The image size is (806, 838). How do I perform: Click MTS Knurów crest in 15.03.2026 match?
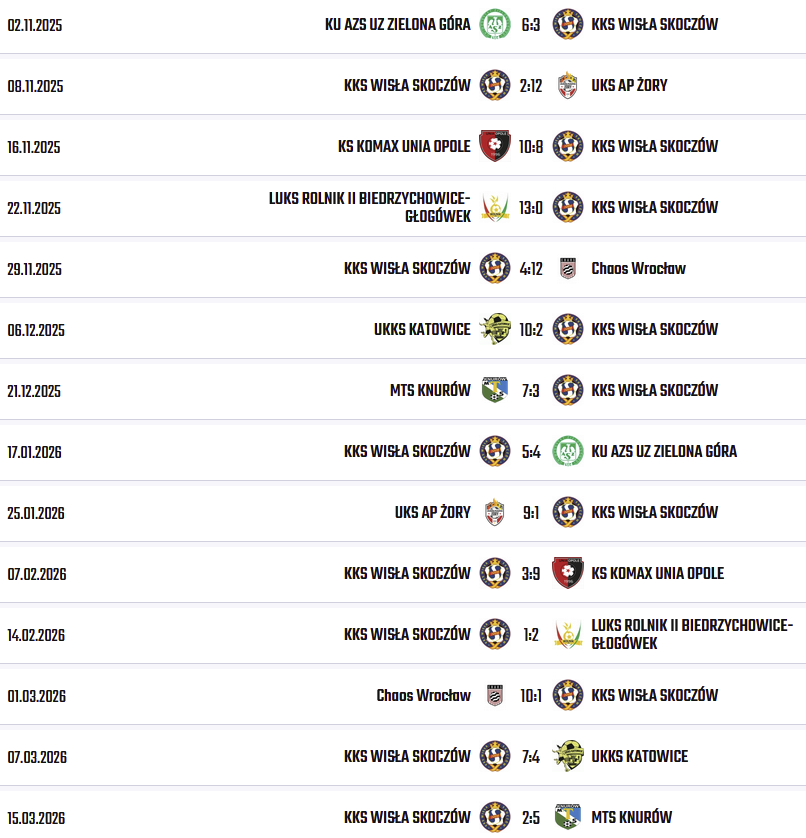tap(567, 816)
